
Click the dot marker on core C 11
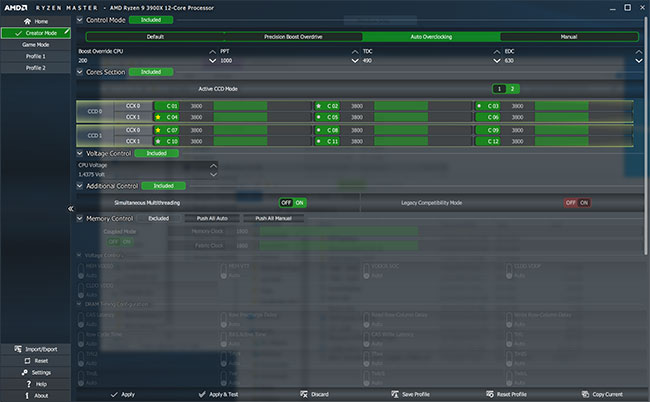(x=318, y=141)
